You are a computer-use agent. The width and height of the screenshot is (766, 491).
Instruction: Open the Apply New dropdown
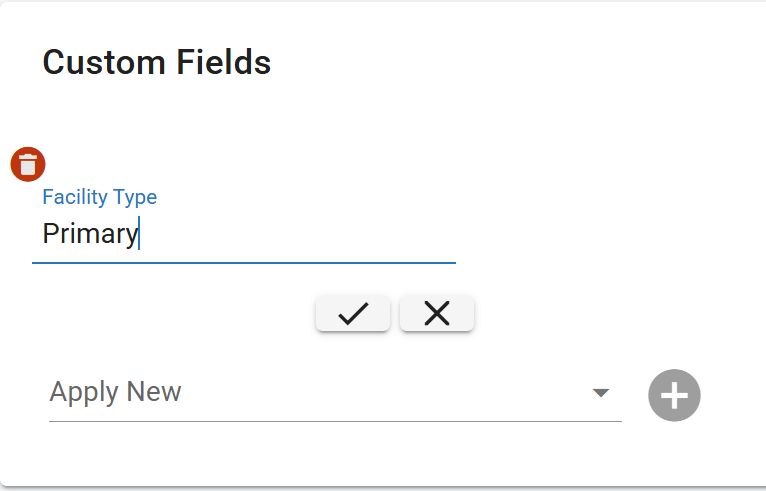click(x=334, y=392)
